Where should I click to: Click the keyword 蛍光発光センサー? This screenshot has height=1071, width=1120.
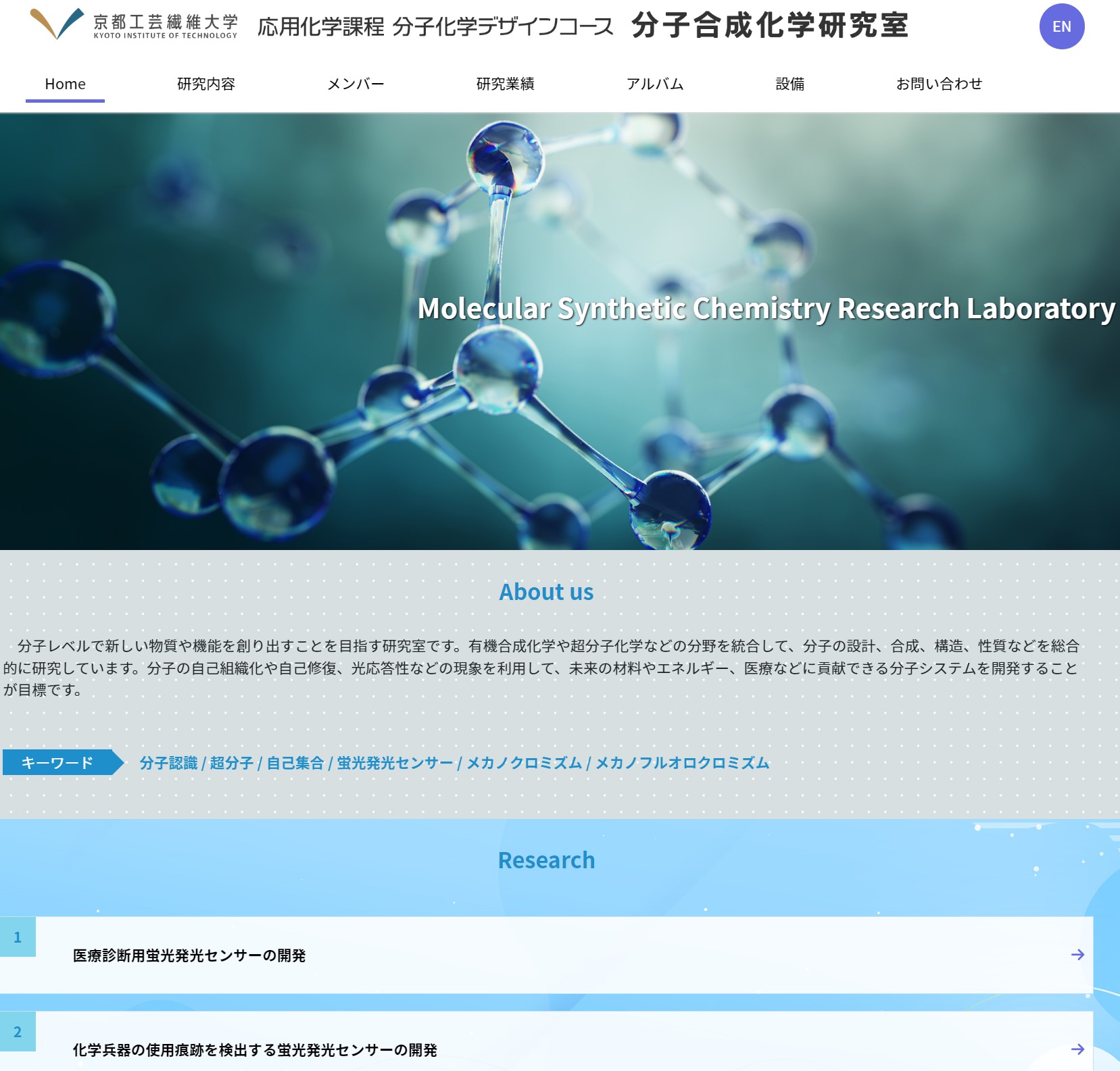(395, 763)
